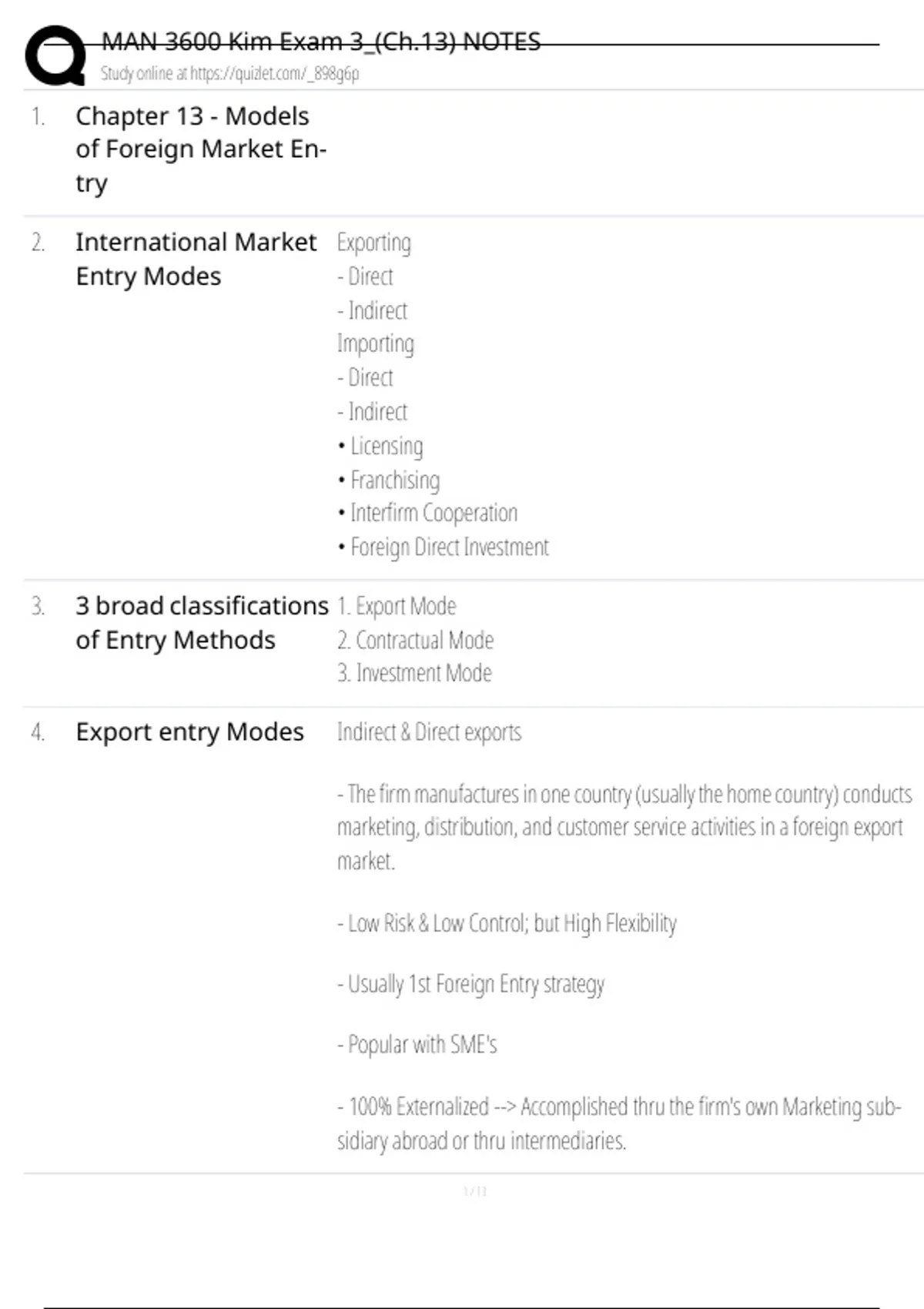Click the Low Risk & Low Control line
Image resolution: width=924 pixels, height=1309 pixels.
tap(507, 923)
